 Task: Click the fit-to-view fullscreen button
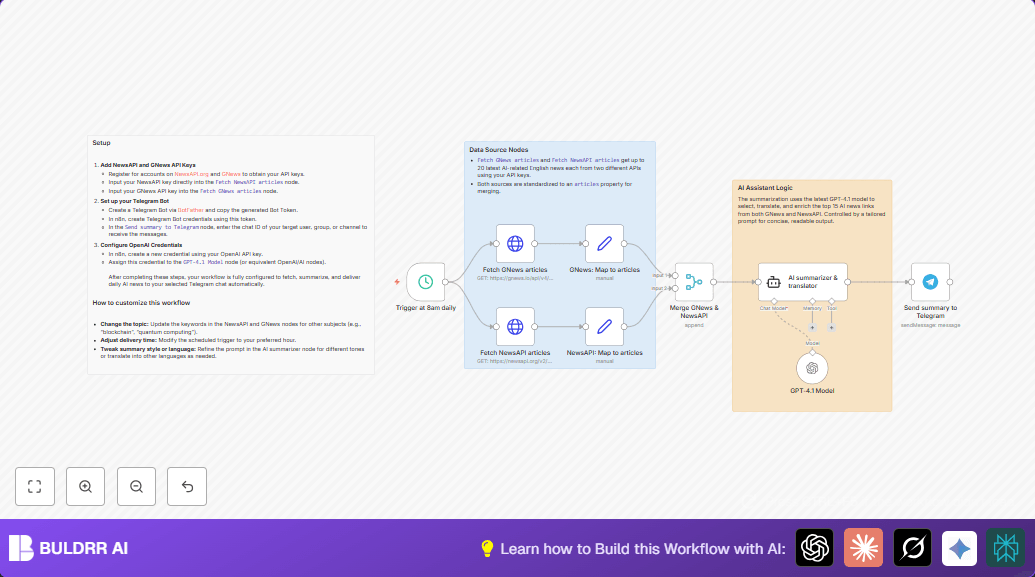point(35,487)
